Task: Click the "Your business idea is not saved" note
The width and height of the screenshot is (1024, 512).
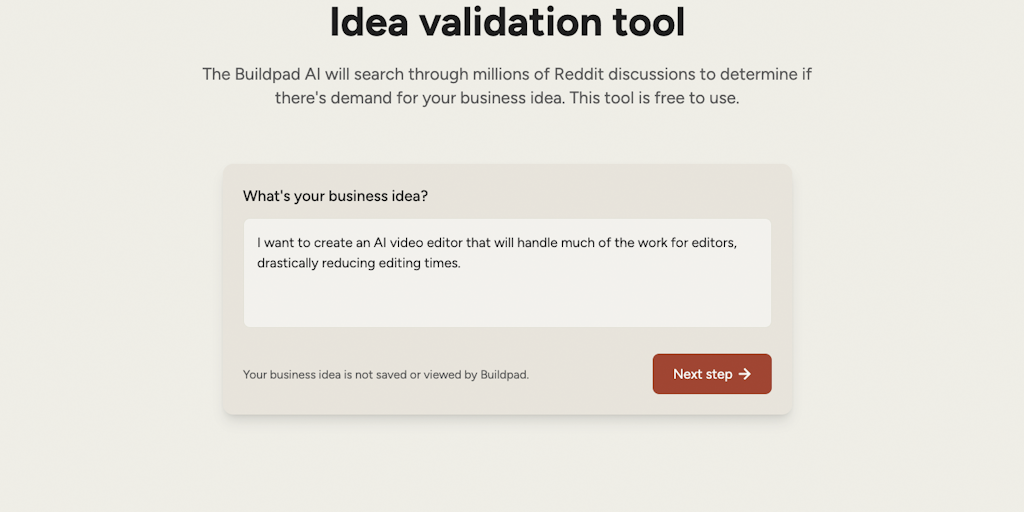Action: pyautogui.click(x=386, y=375)
